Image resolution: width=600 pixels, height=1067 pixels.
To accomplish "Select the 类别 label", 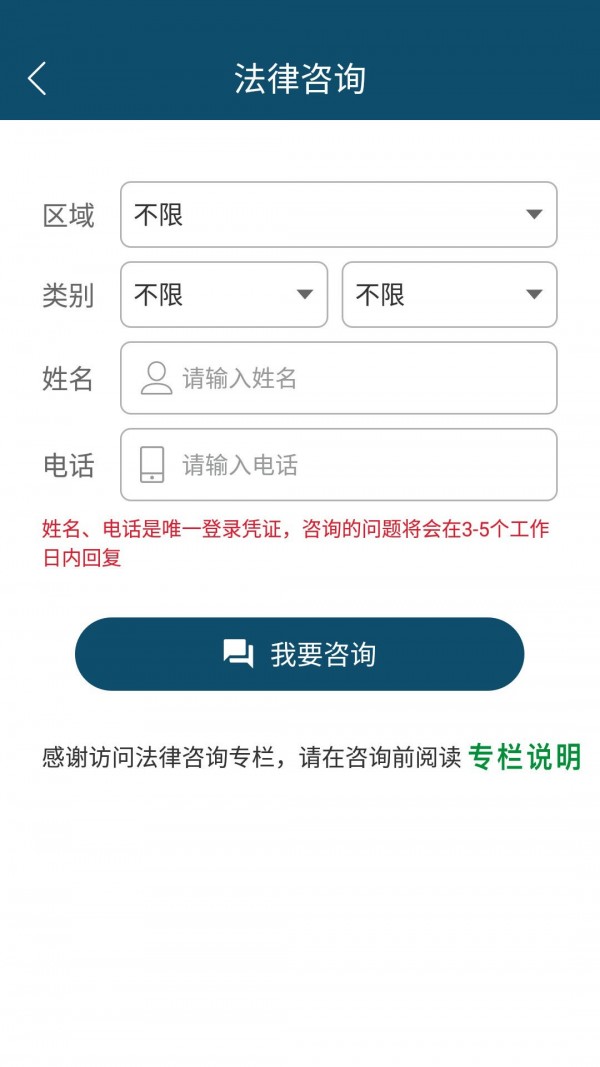I will [71, 295].
